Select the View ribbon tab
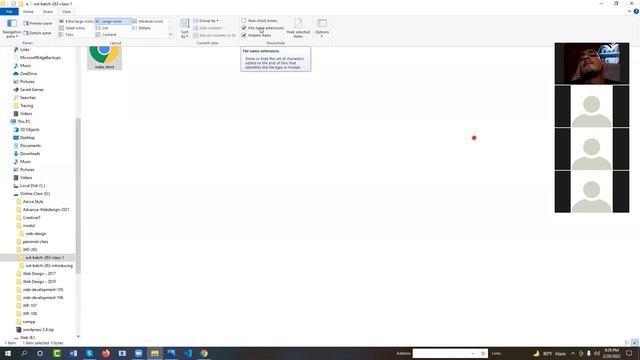640x360 pixels. tap(66, 12)
